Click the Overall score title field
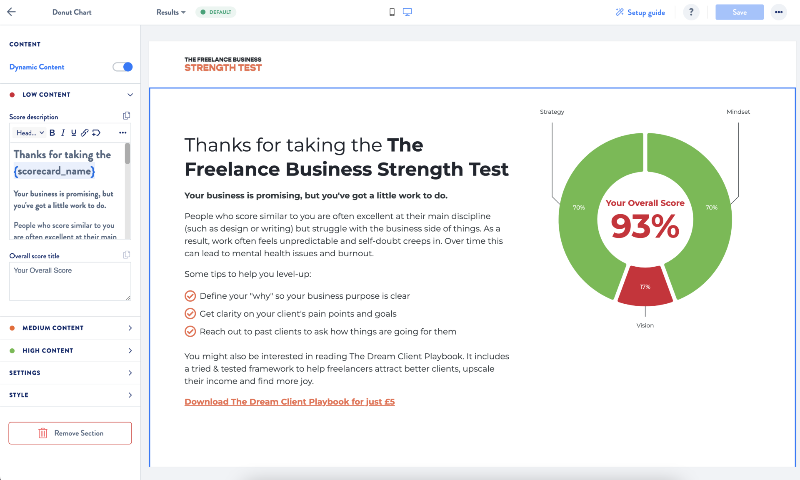The height and width of the screenshot is (480, 800). (x=70, y=281)
